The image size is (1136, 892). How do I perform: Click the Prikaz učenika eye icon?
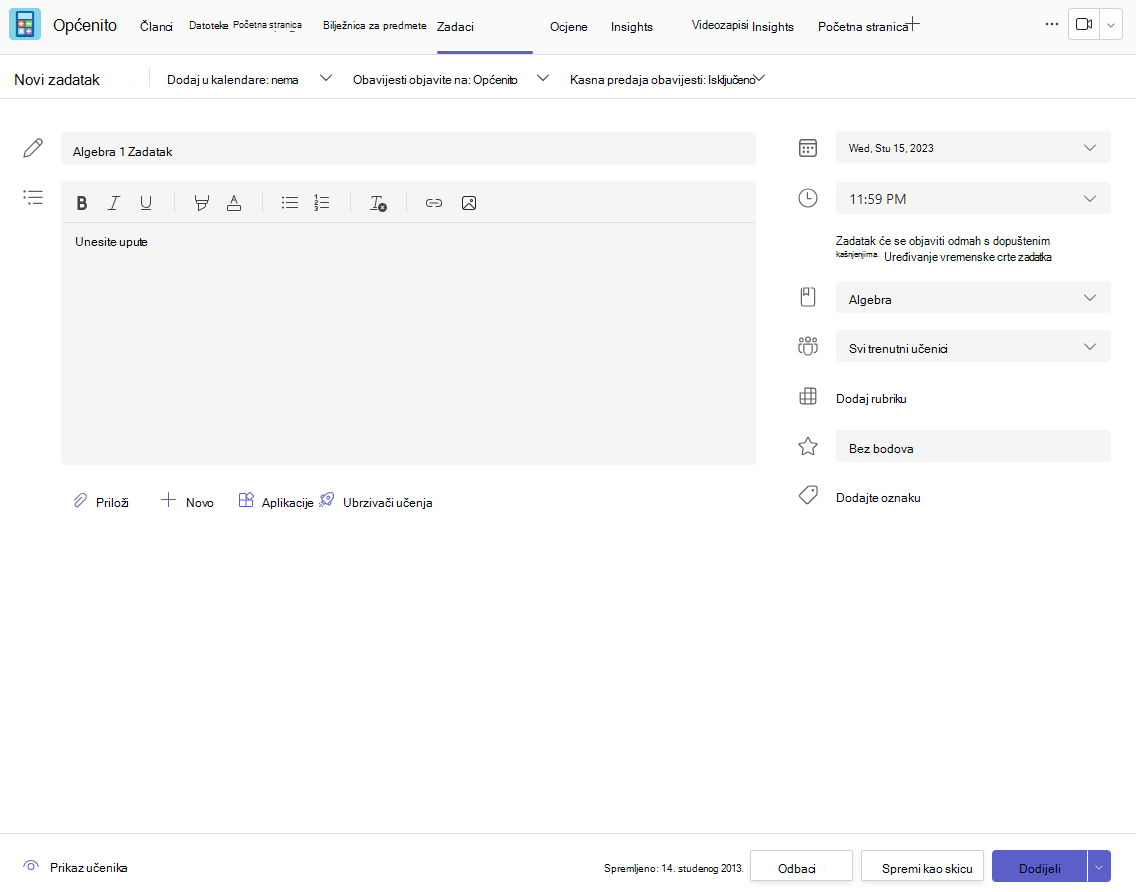pos(30,866)
